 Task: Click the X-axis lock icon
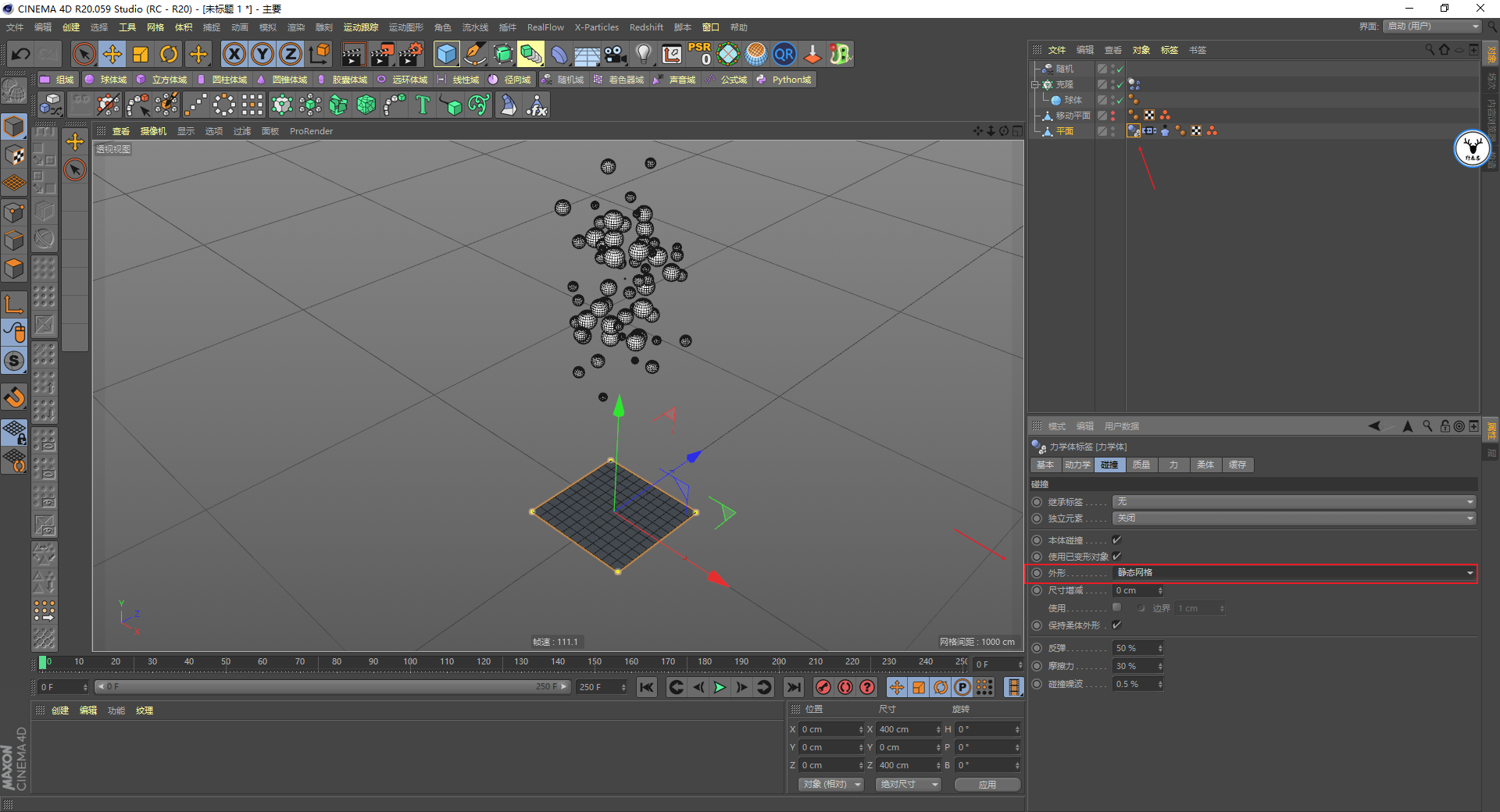coord(234,54)
